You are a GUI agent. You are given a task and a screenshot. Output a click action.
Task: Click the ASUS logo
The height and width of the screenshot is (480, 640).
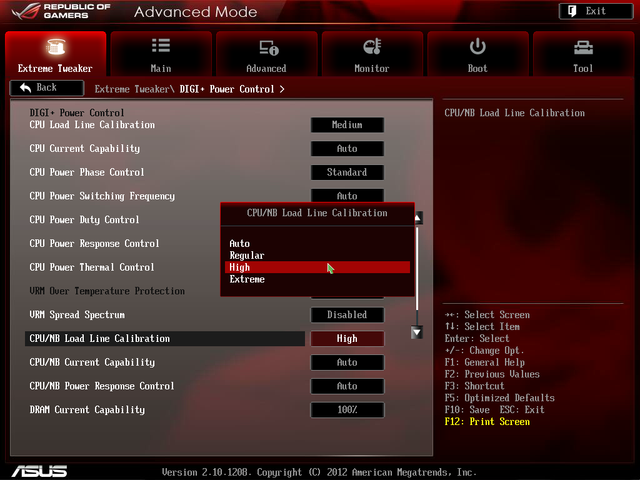pyautogui.click(x=40, y=471)
